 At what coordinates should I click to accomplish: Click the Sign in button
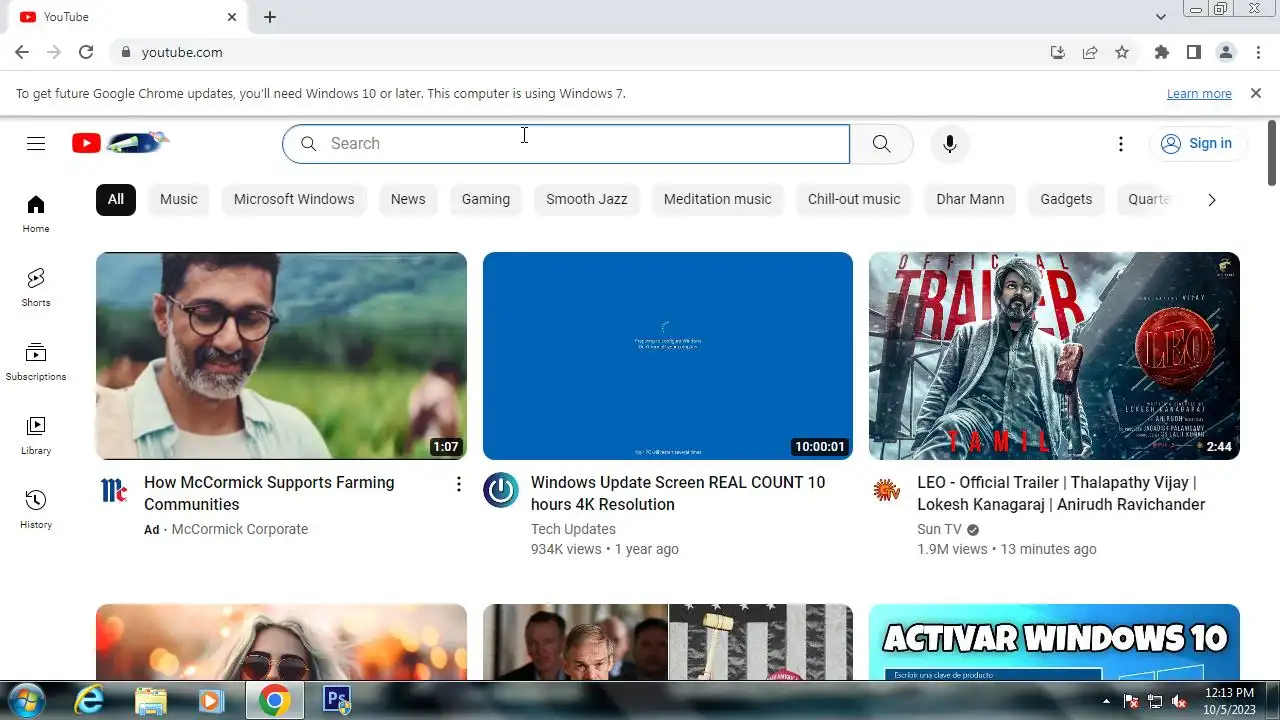coord(1197,143)
